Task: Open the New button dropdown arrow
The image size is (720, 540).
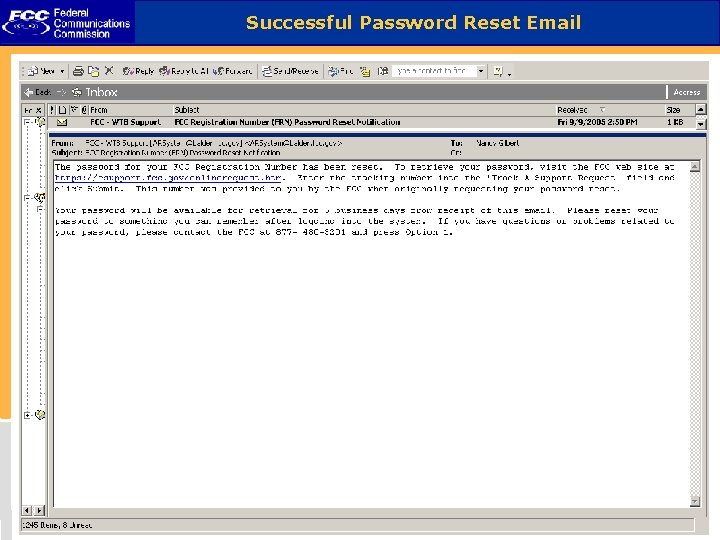Action: pos(62,72)
